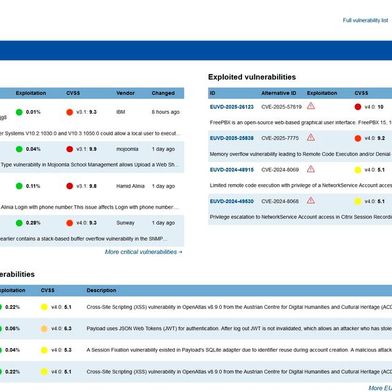Click orange CVSS dot in IBM row

pos(70,112)
